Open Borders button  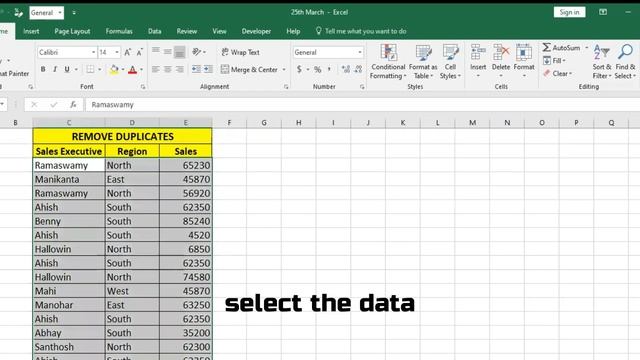[x=90, y=69]
